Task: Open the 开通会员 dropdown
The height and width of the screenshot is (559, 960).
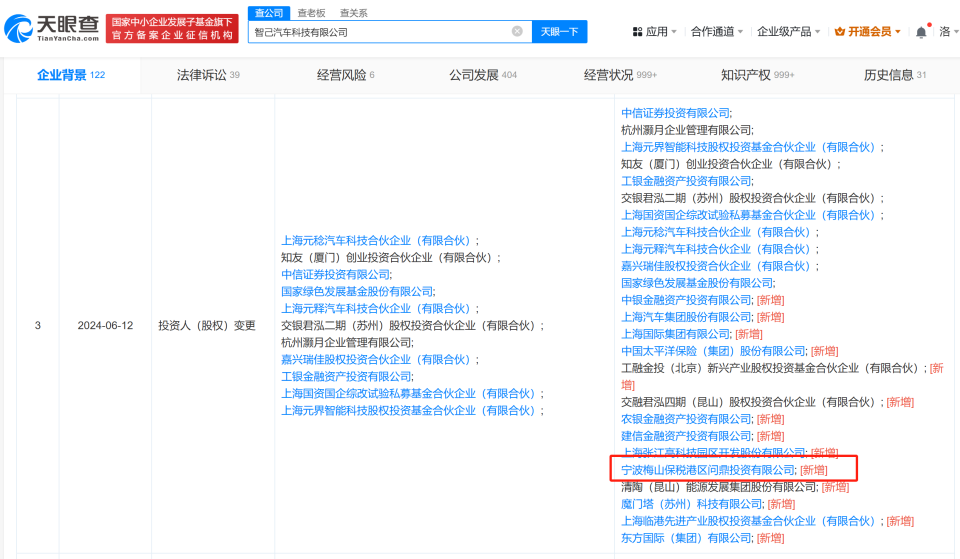Action: coord(868,31)
